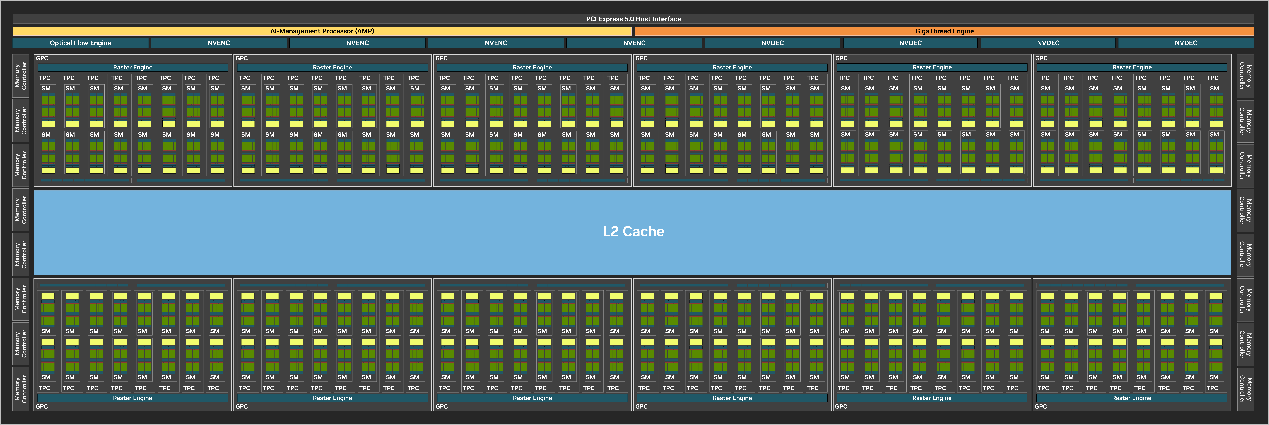Select the Raster Engine in the bottom-left GPC
Image resolution: width=1269 pixels, height=425 pixels.
[133, 397]
